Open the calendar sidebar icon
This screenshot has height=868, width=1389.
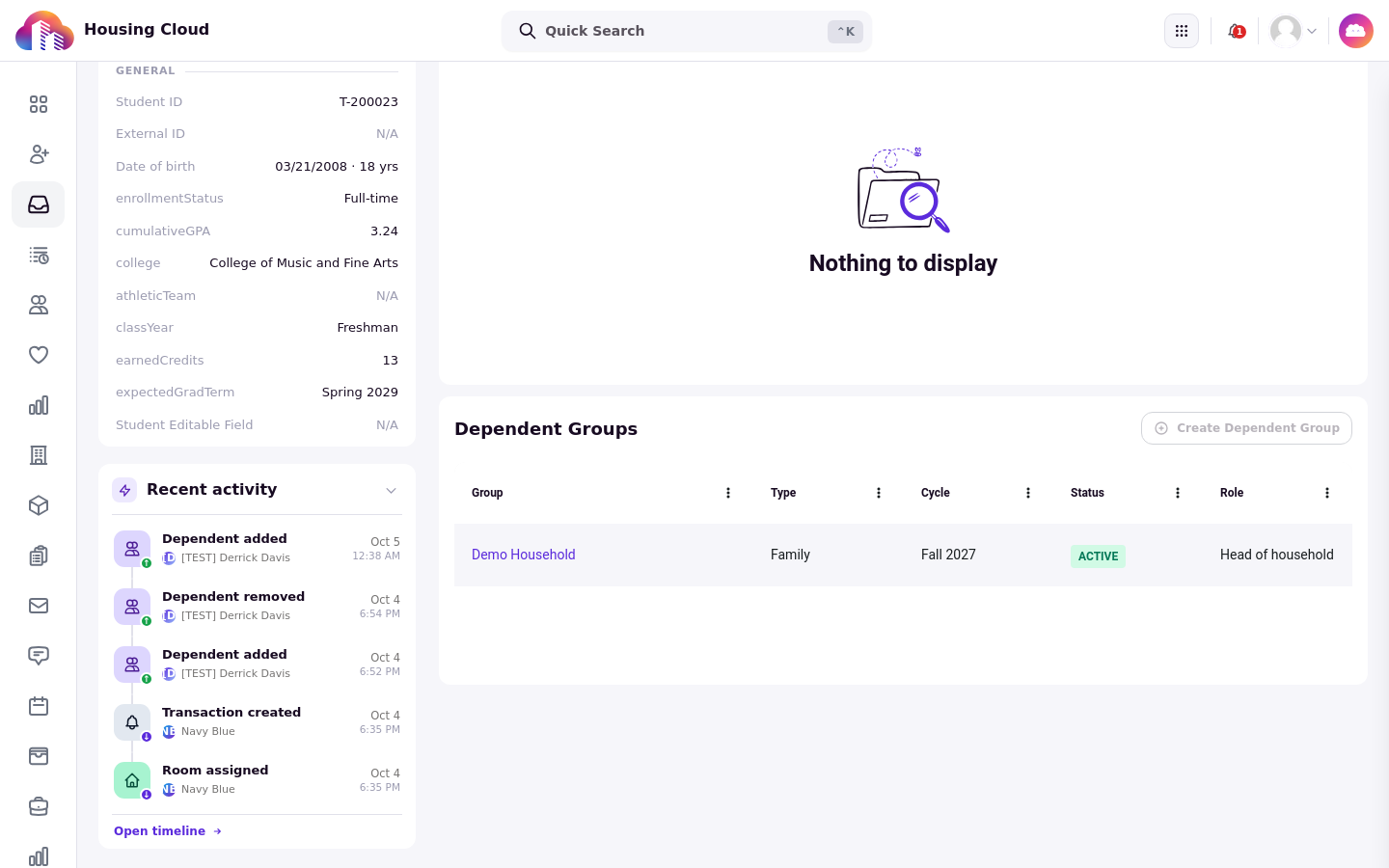pyautogui.click(x=39, y=706)
